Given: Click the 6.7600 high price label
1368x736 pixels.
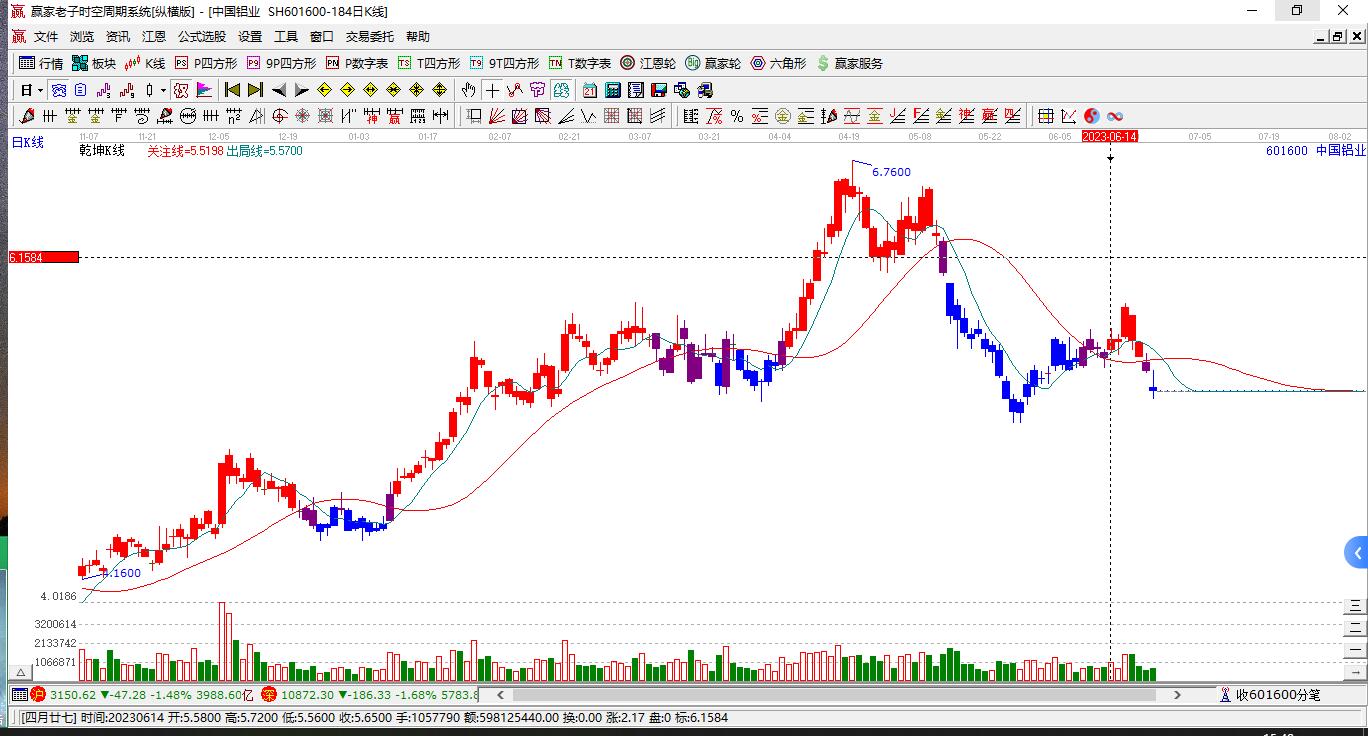Looking at the screenshot, I should click(x=891, y=172).
